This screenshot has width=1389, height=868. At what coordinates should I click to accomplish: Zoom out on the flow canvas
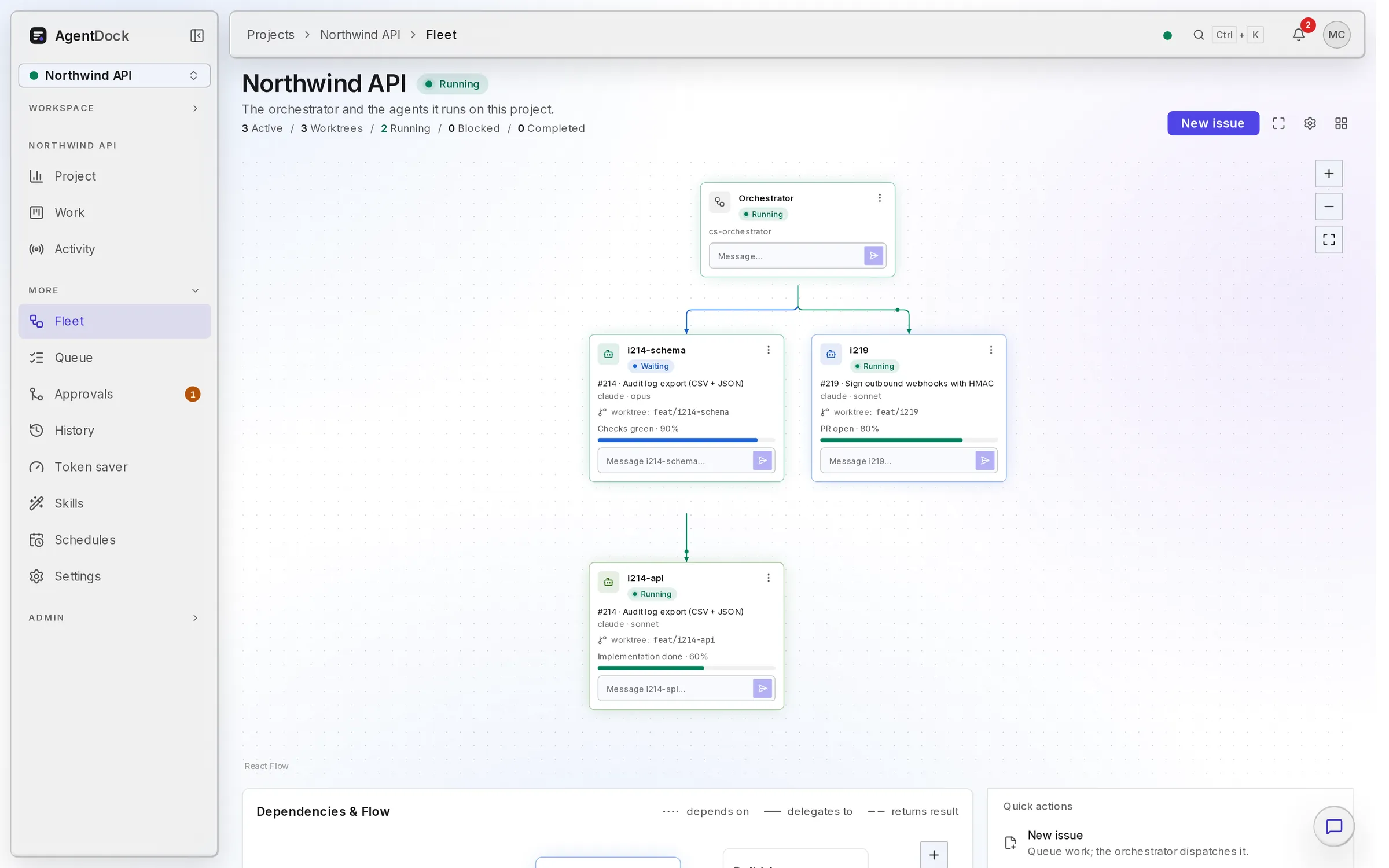[1329, 207]
